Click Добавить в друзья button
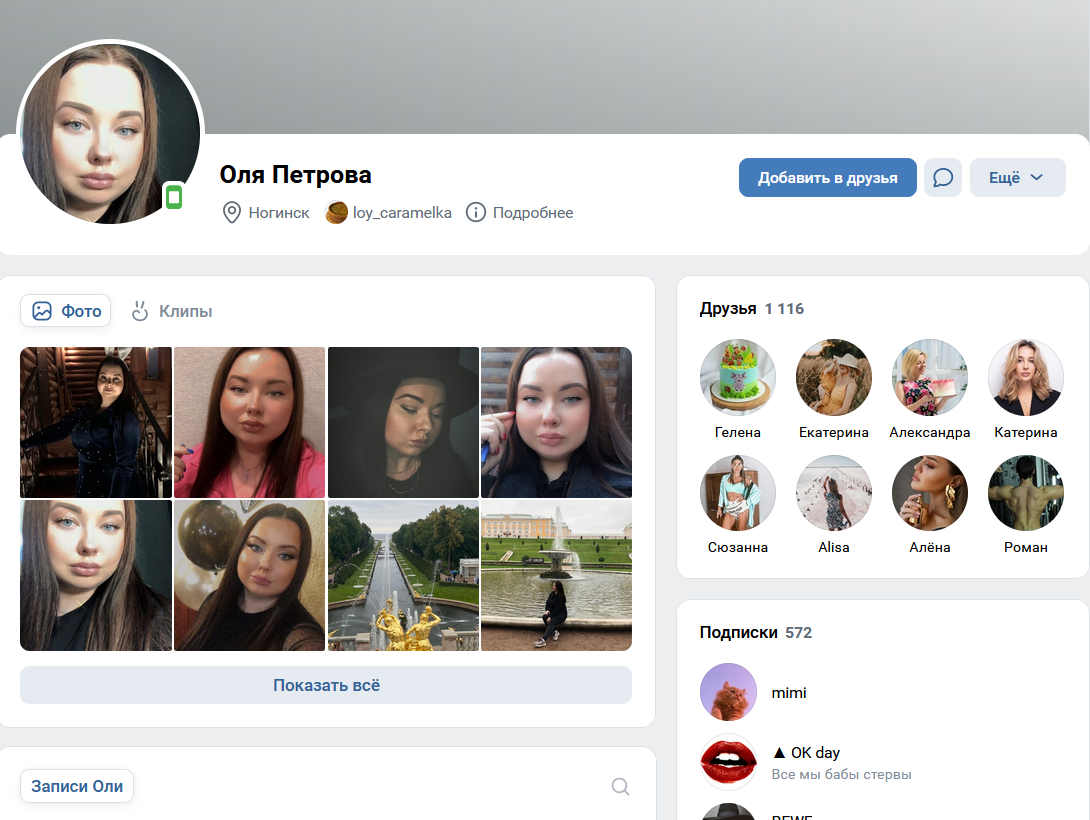The width and height of the screenshot is (1090, 820). tap(827, 178)
